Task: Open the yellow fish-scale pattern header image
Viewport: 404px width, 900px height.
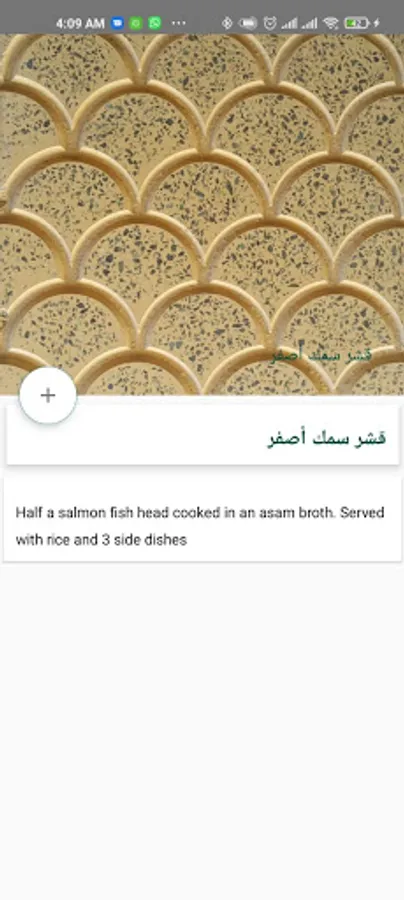Action: 202,214
